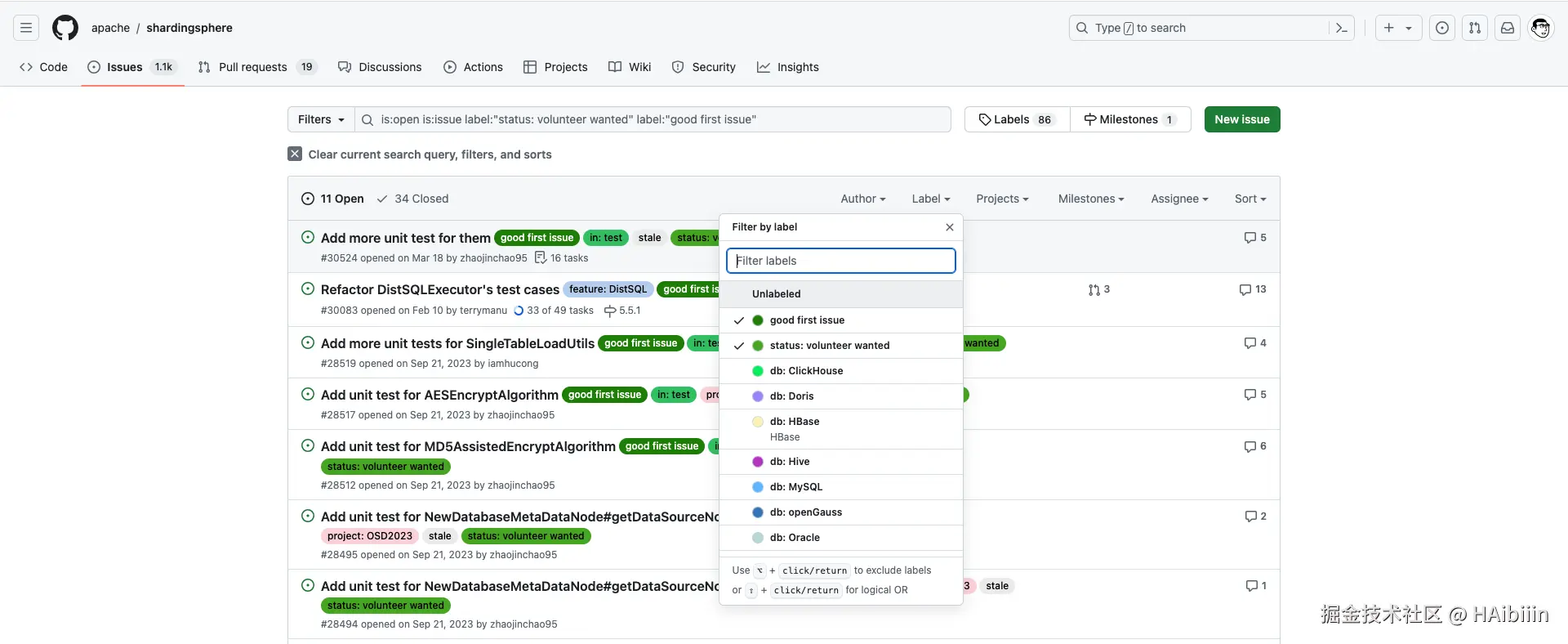Switch to the Code tab

[43, 67]
